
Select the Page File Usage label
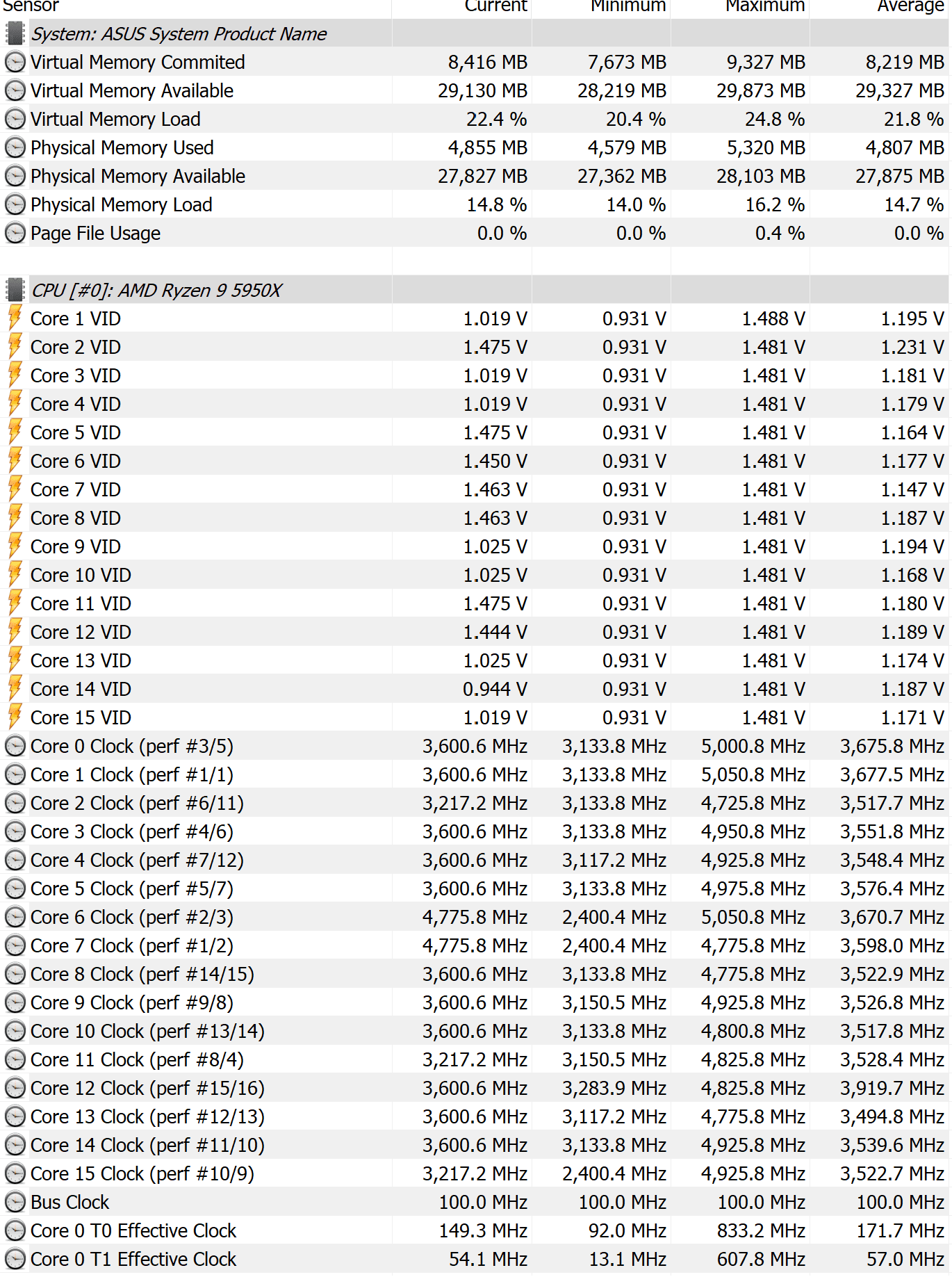95,233
